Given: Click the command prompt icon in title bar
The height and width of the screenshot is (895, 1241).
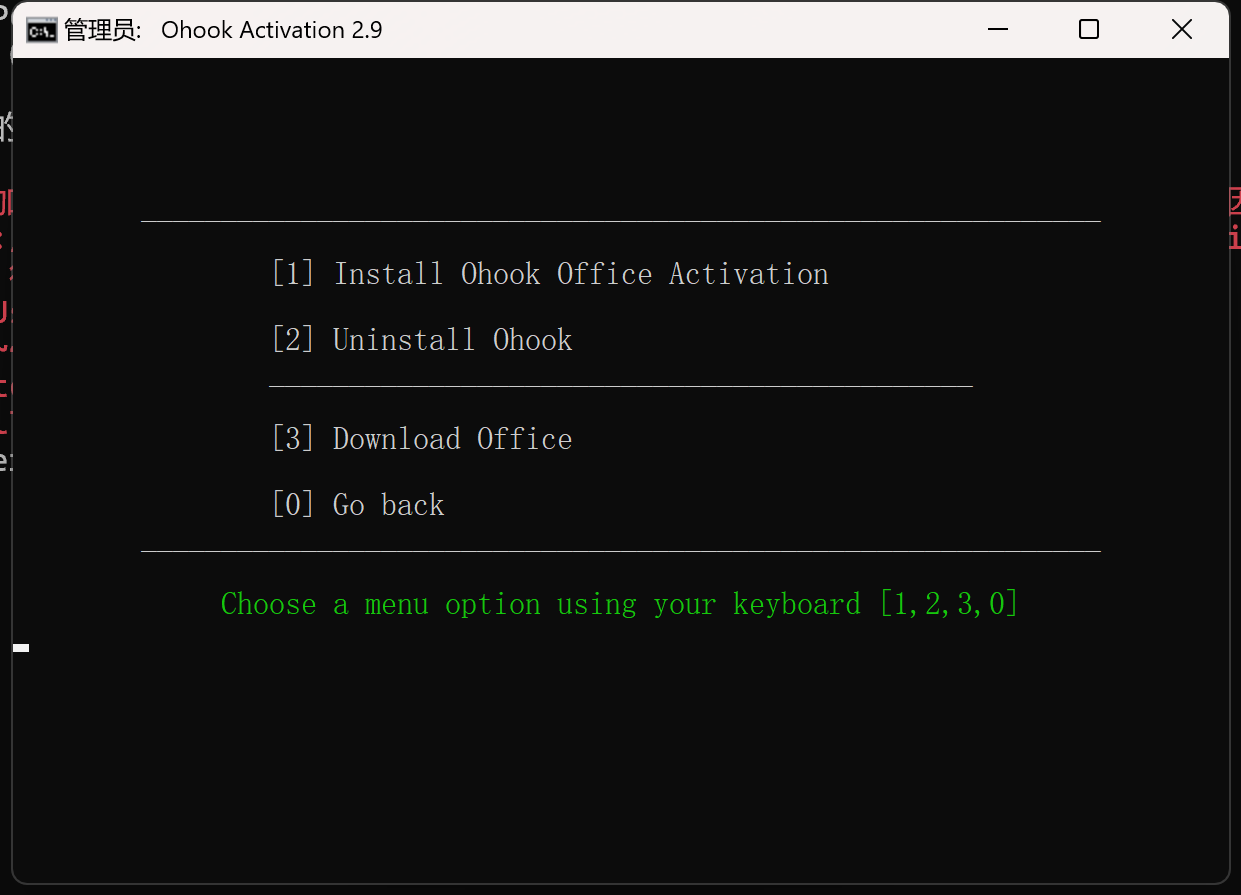Looking at the screenshot, I should click(42, 30).
